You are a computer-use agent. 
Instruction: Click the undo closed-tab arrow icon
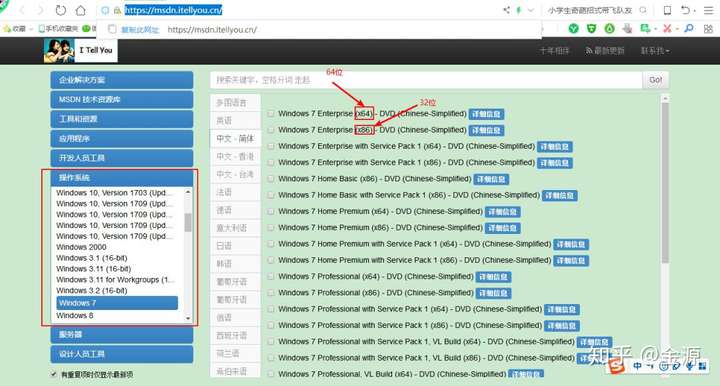(x=686, y=10)
